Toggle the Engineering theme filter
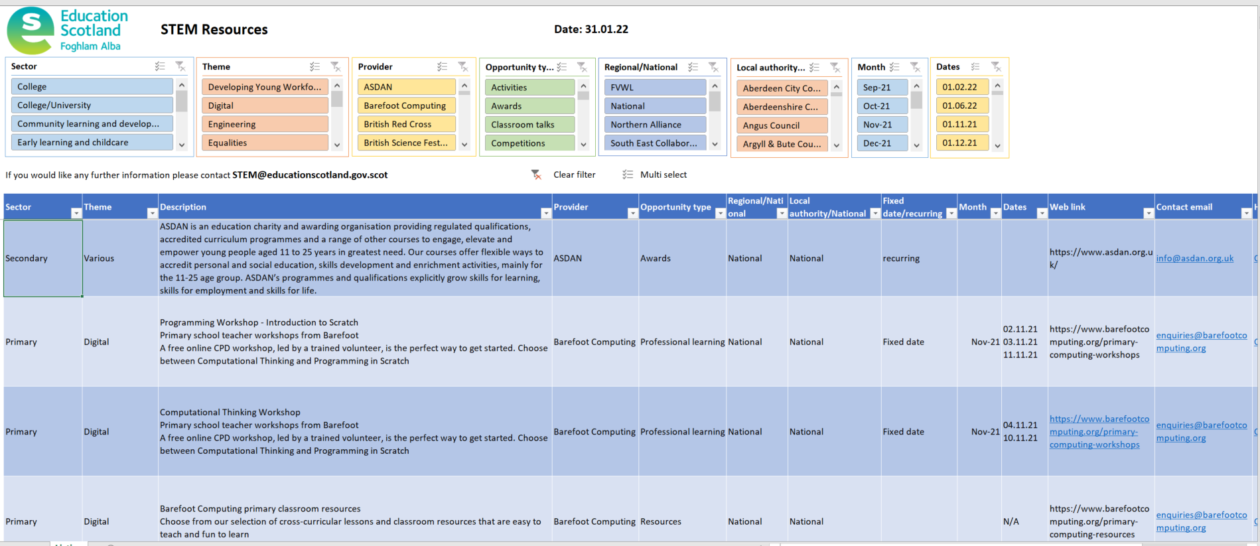Screen dimensions: 1260x546 pyautogui.click(x=265, y=124)
